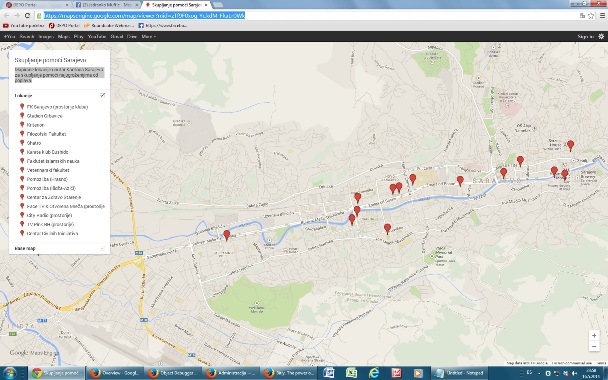
Task: Open Images in the Google bar
Action: [x=46, y=36]
